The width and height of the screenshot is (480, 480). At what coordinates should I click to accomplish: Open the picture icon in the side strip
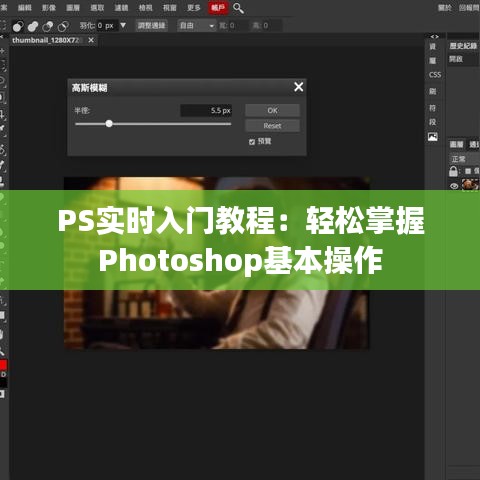coord(433,136)
